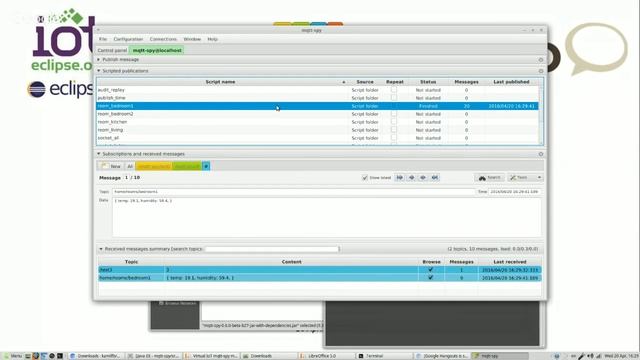Image resolution: width=640 pixels, height=360 pixels.
Task: Toggle Repeat checkbox for publish_time script
Action: tap(394, 98)
